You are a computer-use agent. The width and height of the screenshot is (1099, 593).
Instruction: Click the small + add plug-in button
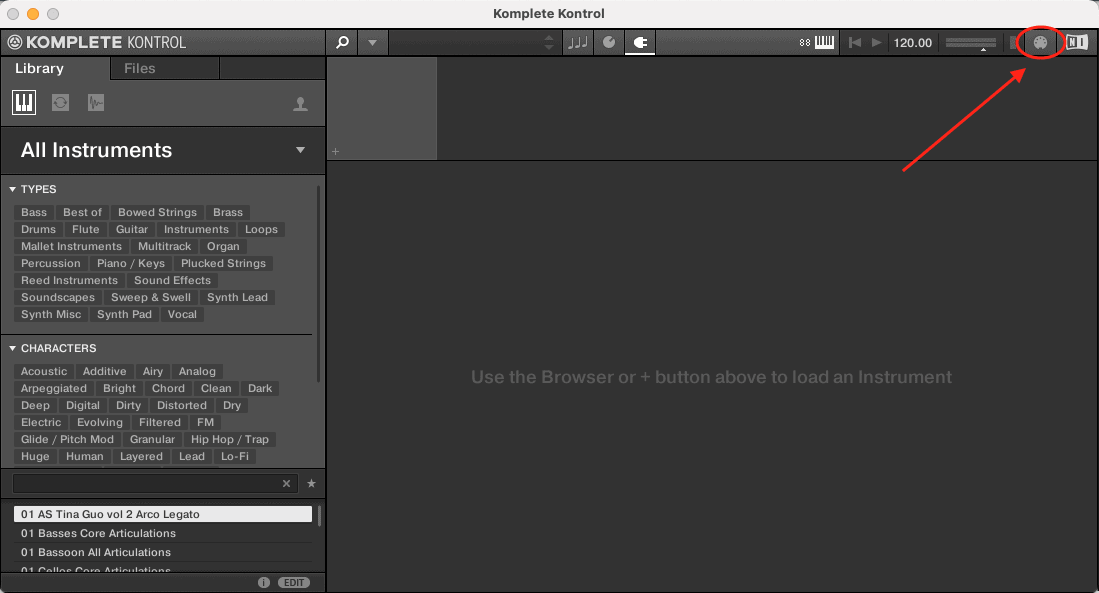click(x=336, y=151)
